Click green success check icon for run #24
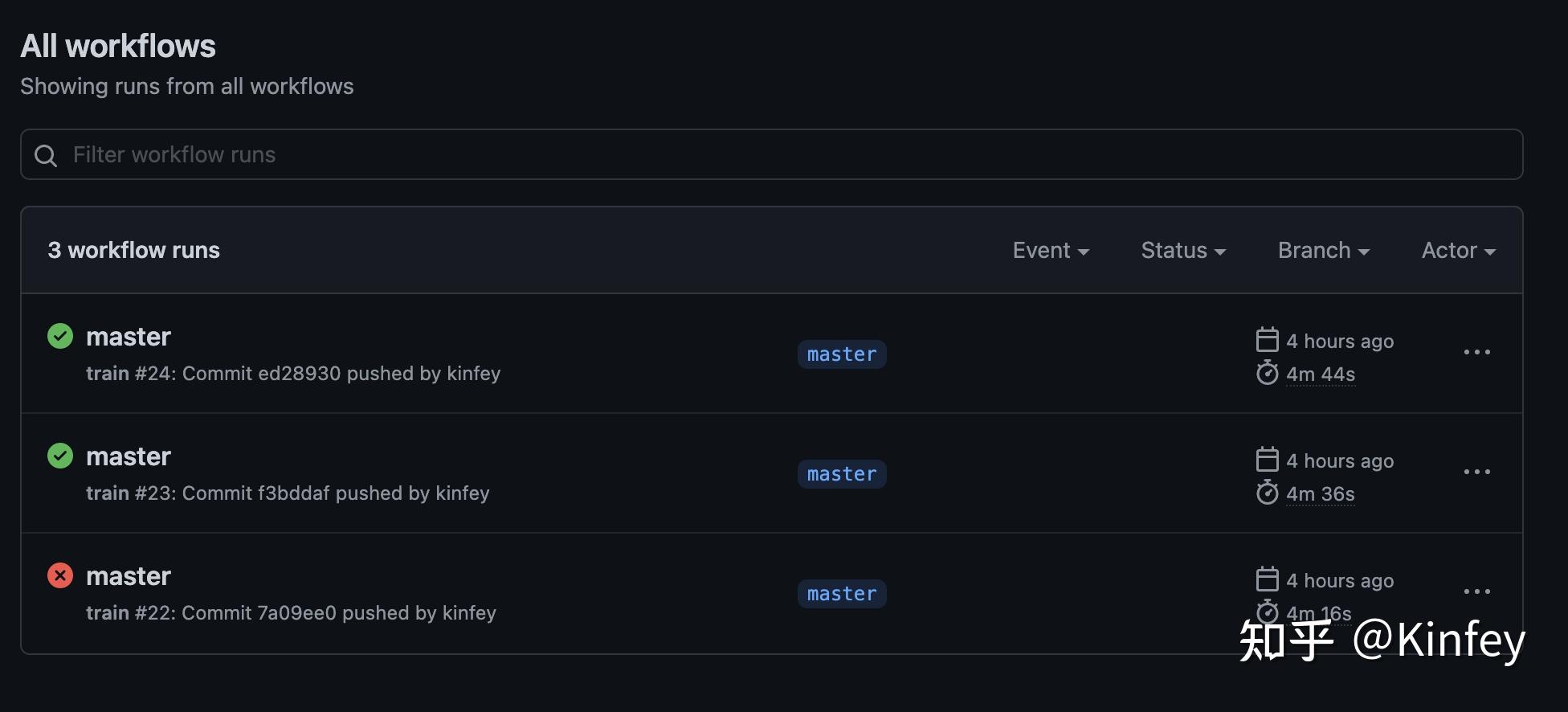 tap(60, 336)
